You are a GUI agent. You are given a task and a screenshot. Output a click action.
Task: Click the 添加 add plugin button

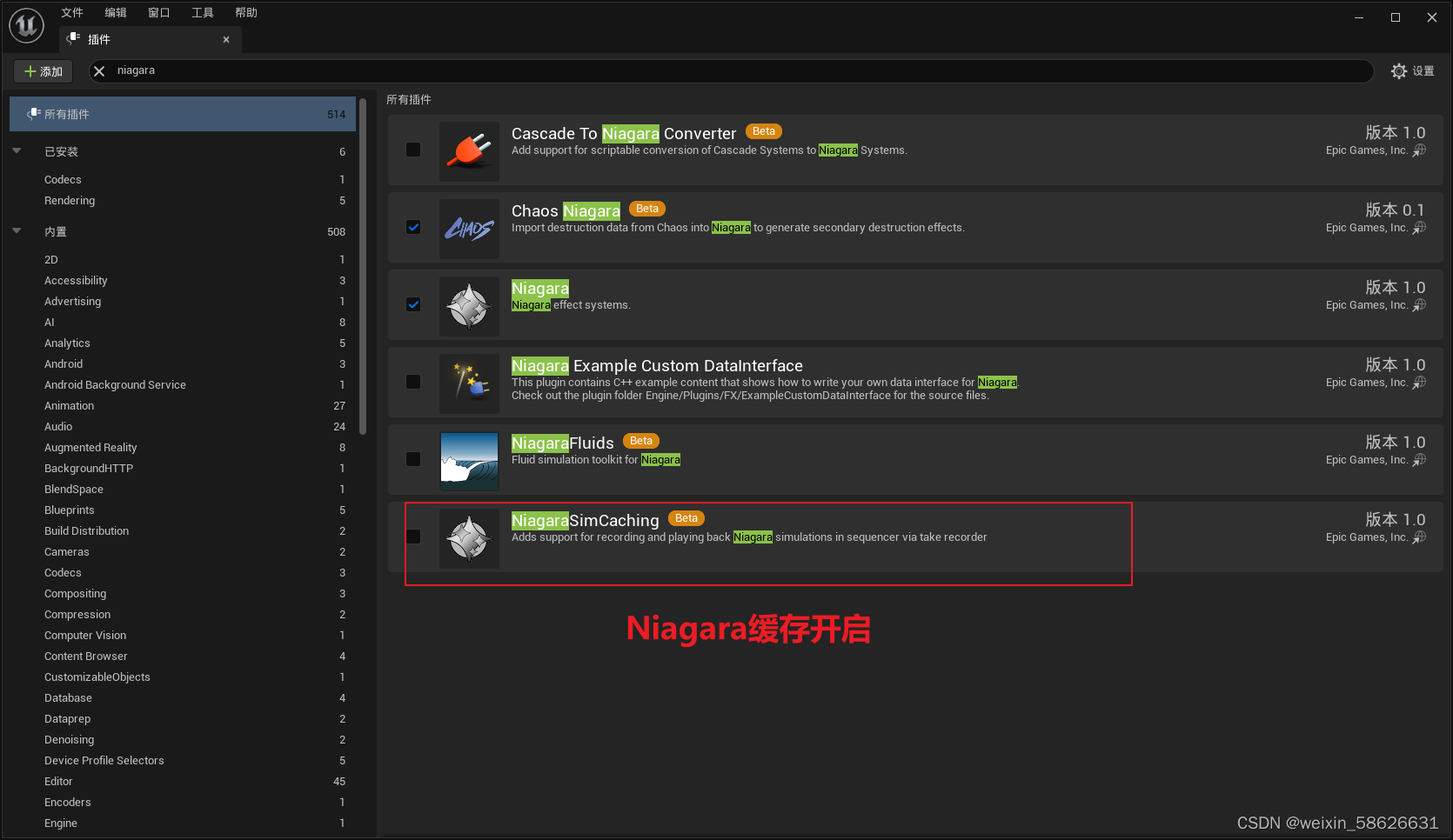[x=43, y=70]
